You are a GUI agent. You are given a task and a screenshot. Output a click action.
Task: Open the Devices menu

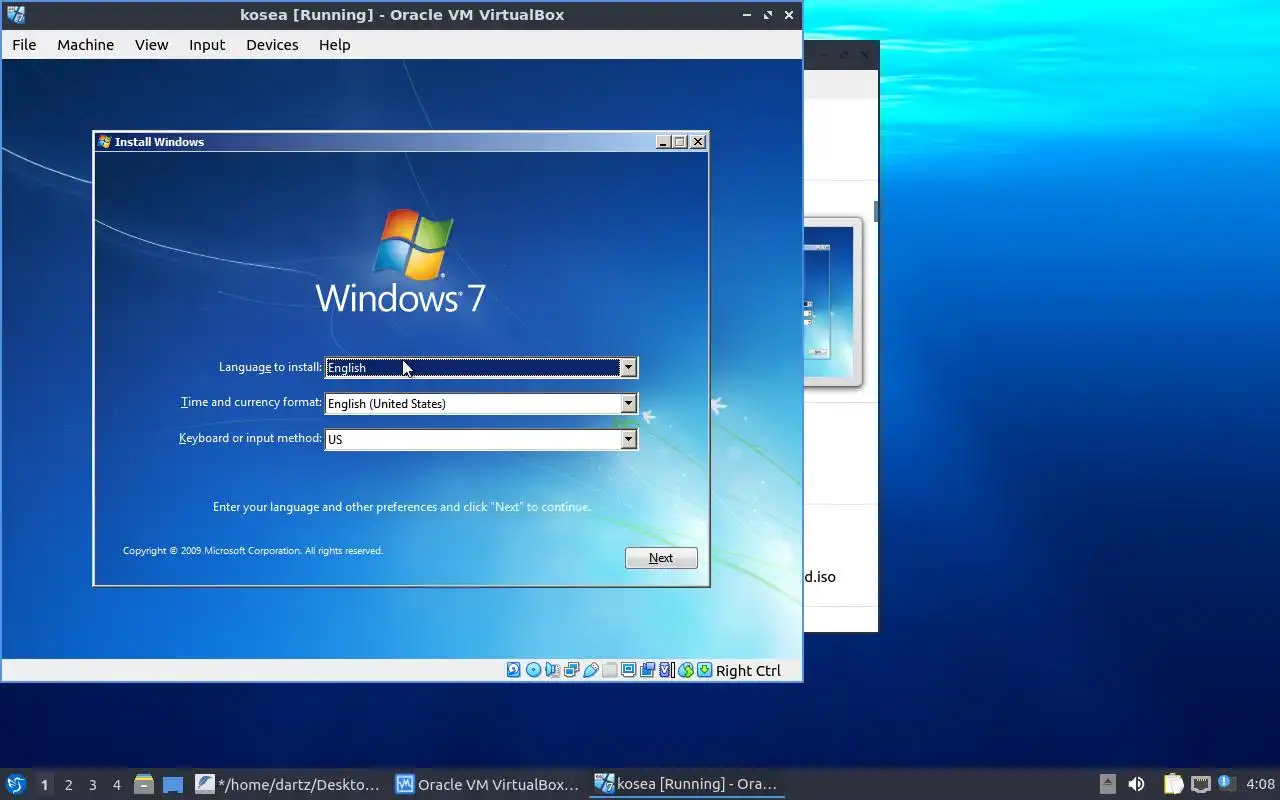pyautogui.click(x=272, y=45)
